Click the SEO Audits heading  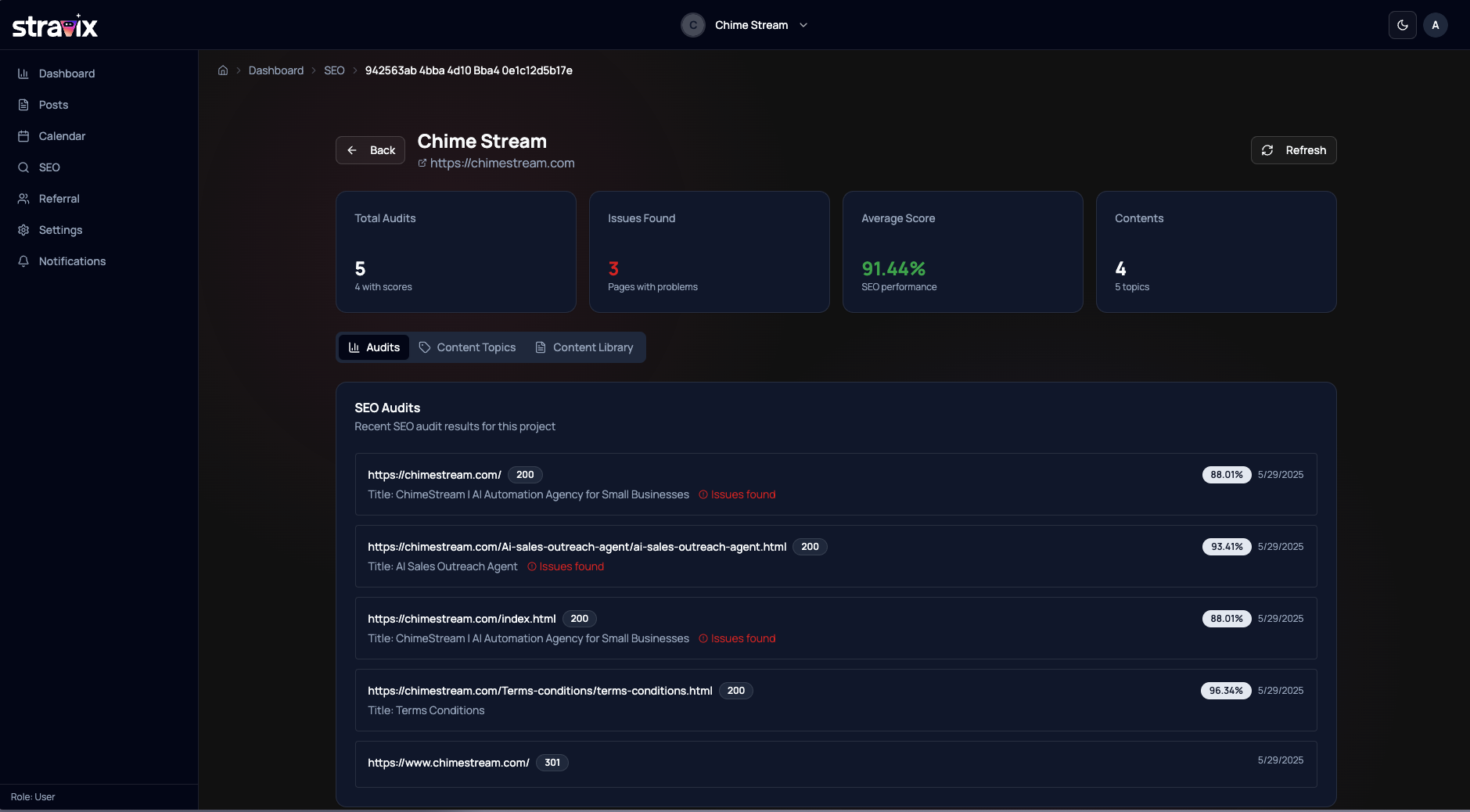387,408
